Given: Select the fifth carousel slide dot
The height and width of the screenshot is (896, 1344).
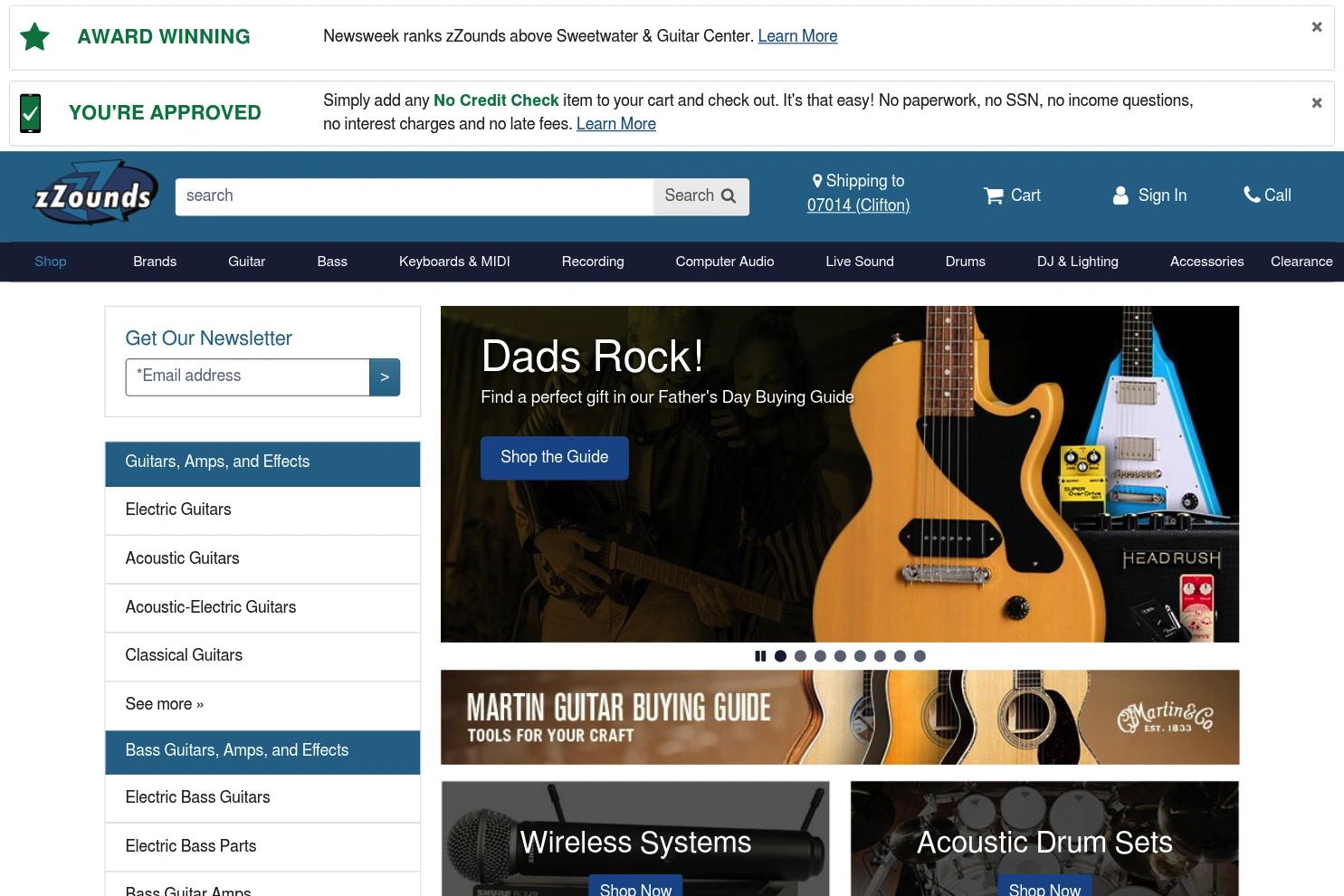Looking at the screenshot, I should [x=860, y=656].
